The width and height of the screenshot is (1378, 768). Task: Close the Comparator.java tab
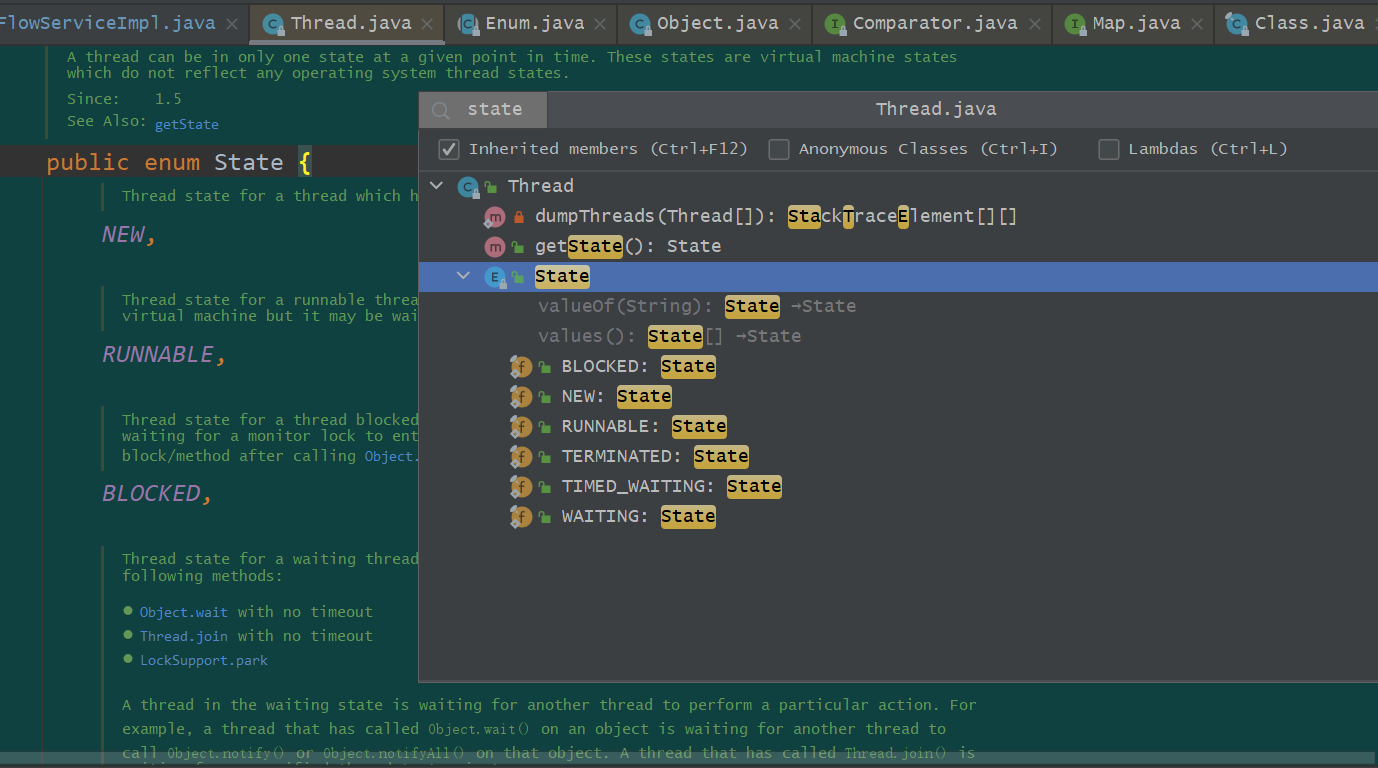point(1036,24)
